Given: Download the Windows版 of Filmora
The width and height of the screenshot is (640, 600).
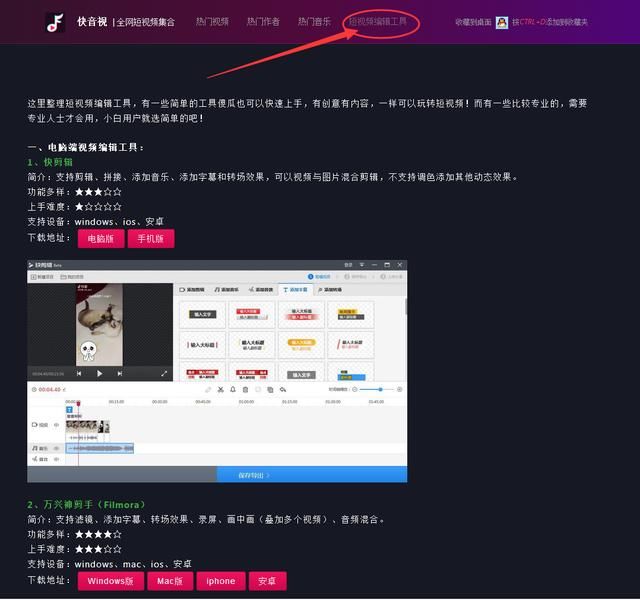Looking at the screenshot, I should tap(111, 581).
